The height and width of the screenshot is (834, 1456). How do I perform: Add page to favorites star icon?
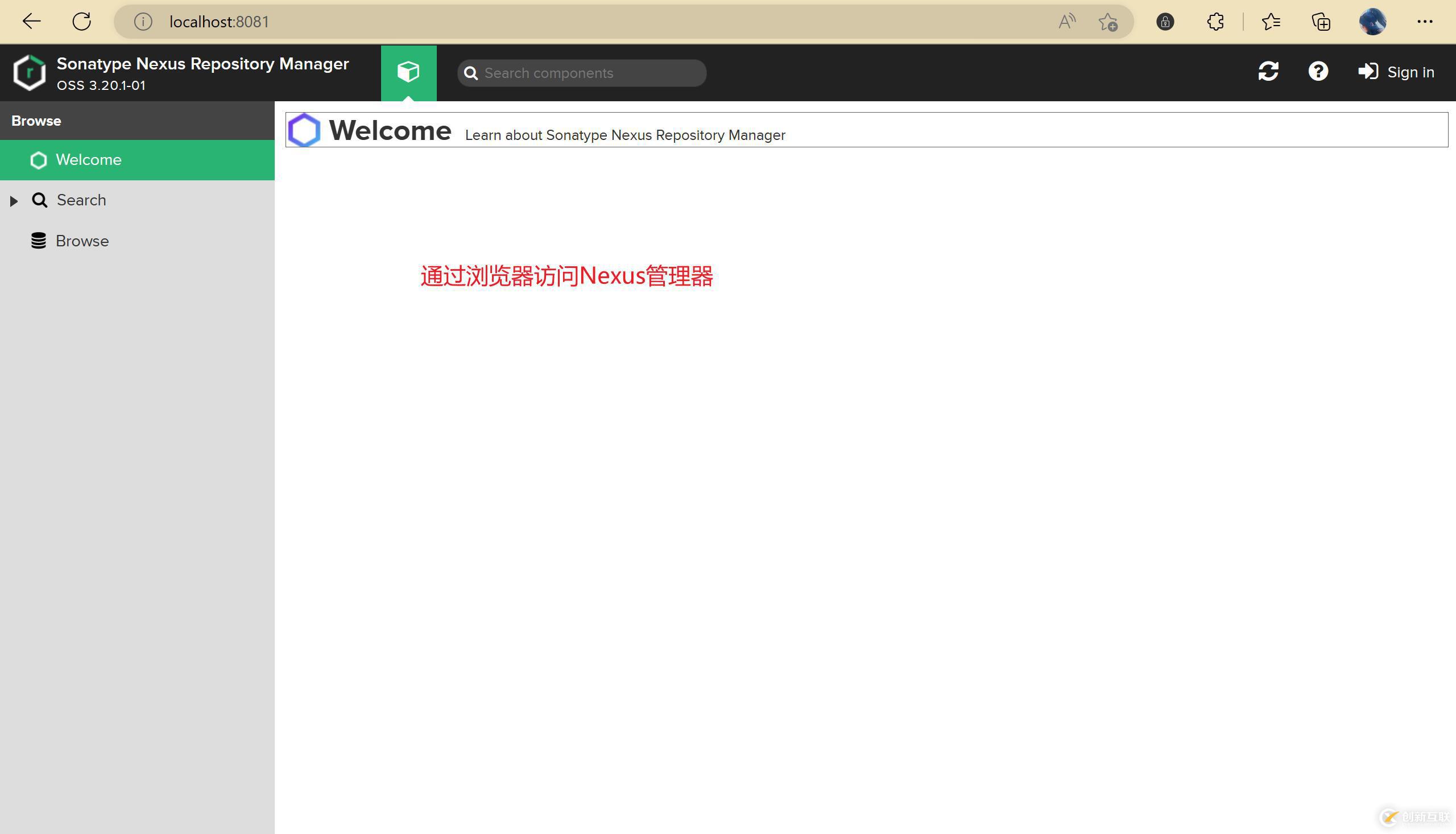1108,22
